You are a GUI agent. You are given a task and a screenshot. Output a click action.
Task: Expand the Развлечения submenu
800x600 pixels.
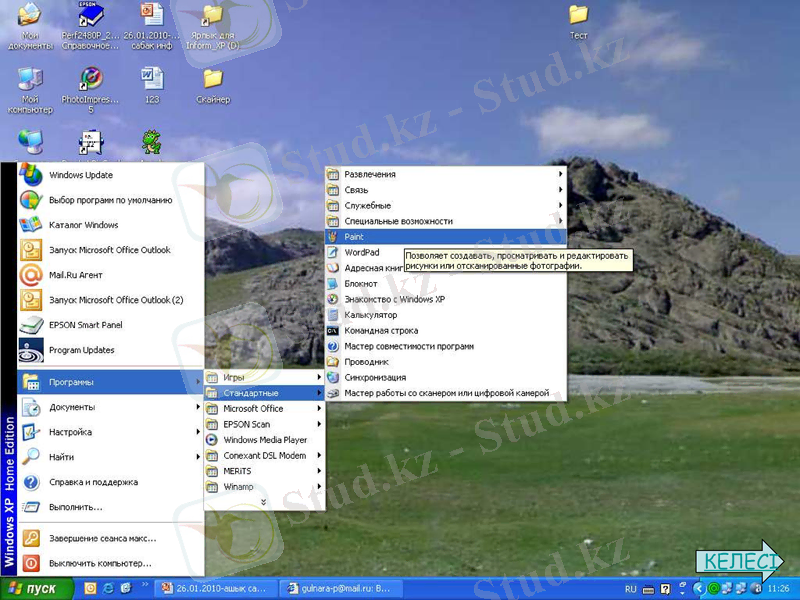(x=370, y=175)
